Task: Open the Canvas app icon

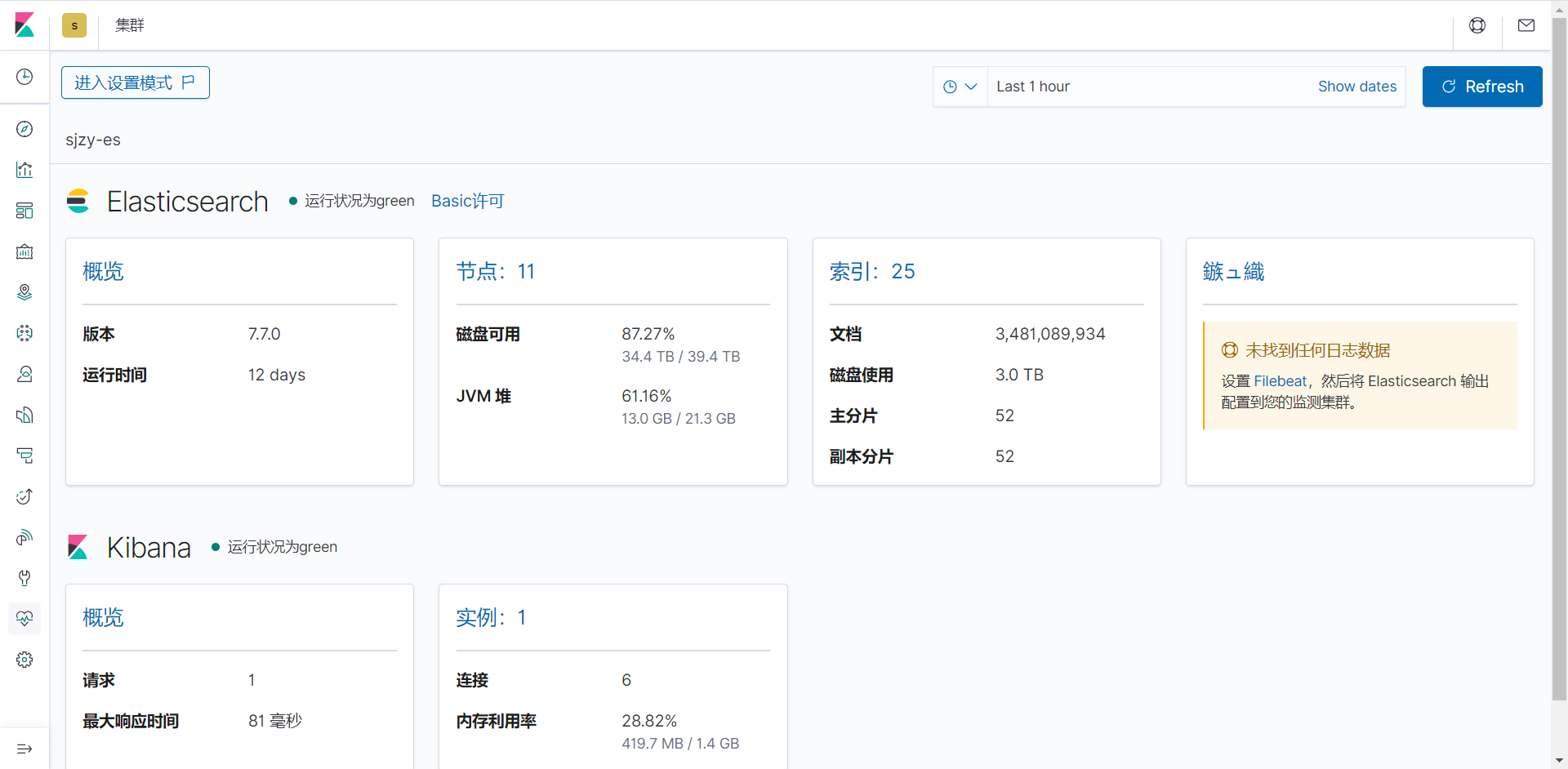Action: [24, 251]
